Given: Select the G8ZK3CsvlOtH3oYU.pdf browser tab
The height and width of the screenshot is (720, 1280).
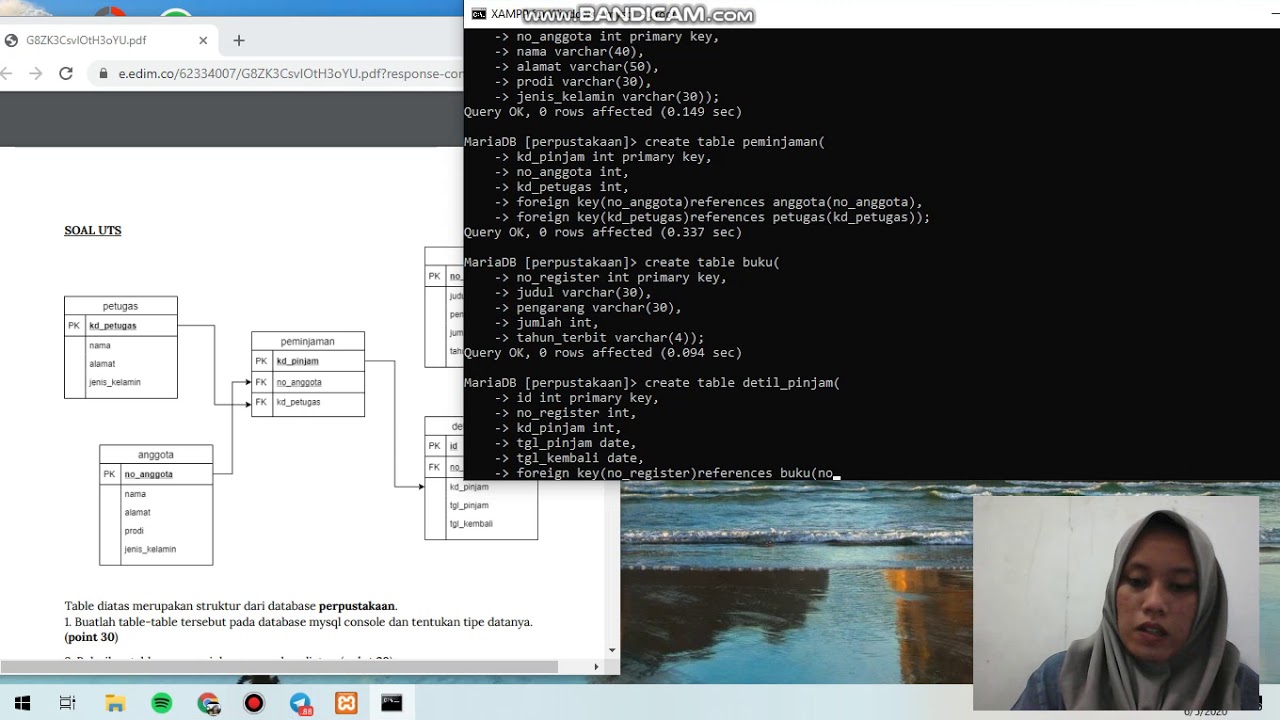Looking at the screenshot, I should (x=108, y=41).
